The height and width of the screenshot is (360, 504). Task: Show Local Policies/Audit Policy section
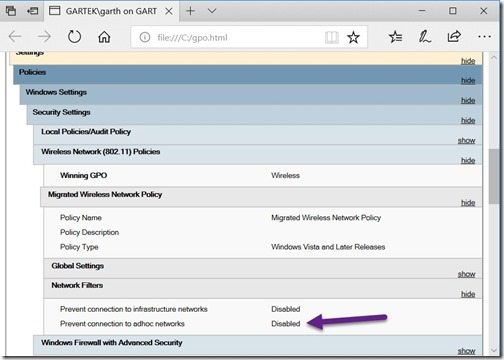466,140
